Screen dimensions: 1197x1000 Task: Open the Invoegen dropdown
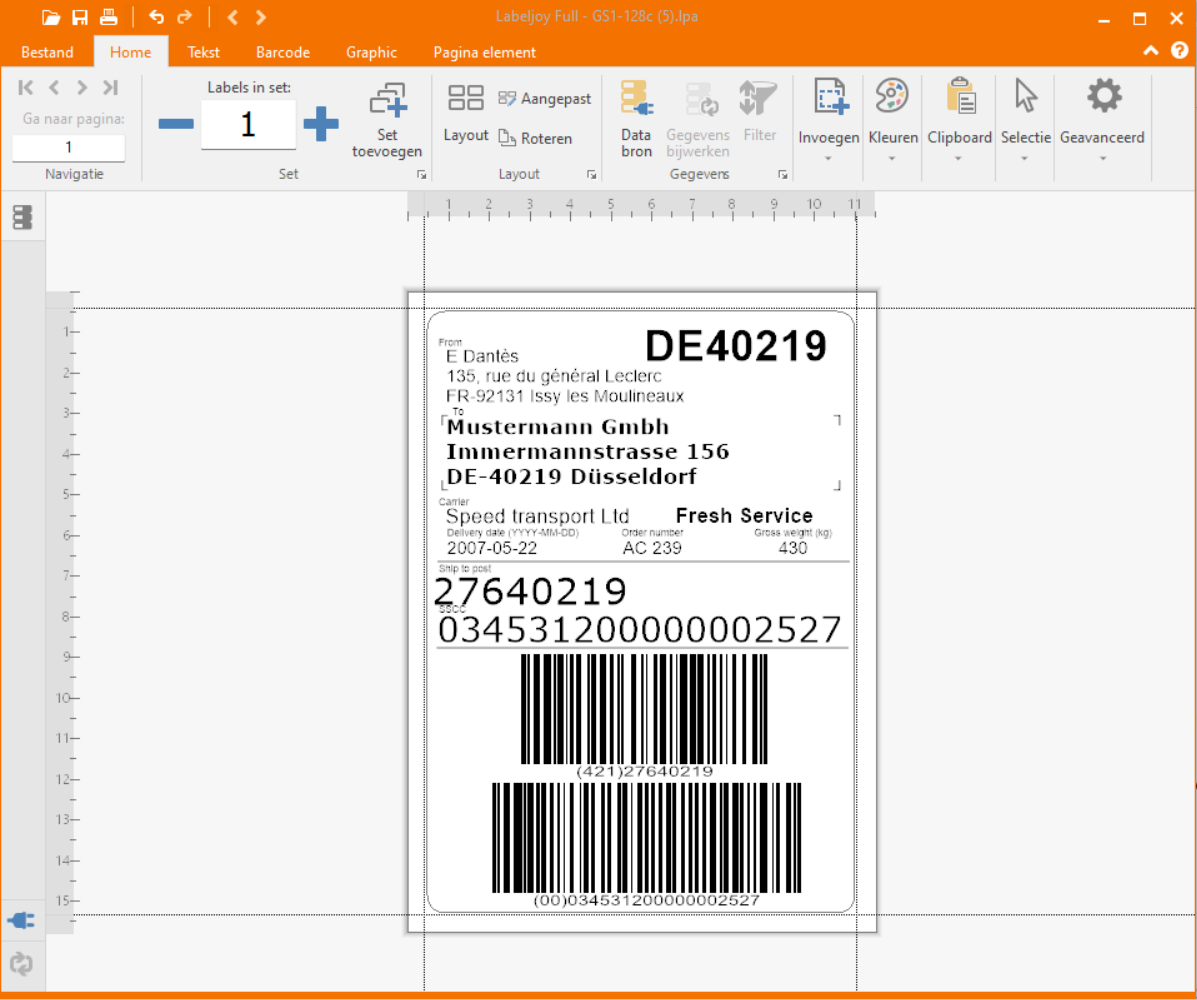click(829, 120)
